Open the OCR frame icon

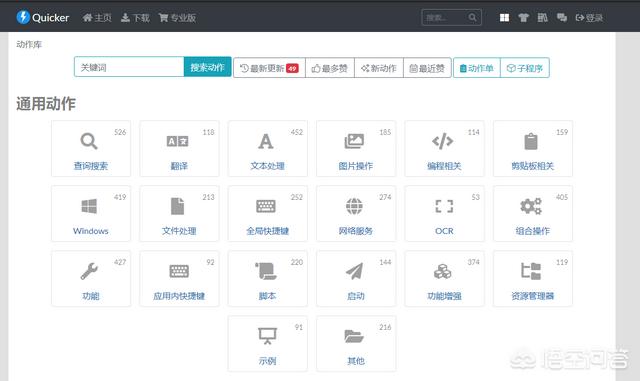(x=444, y=206)
